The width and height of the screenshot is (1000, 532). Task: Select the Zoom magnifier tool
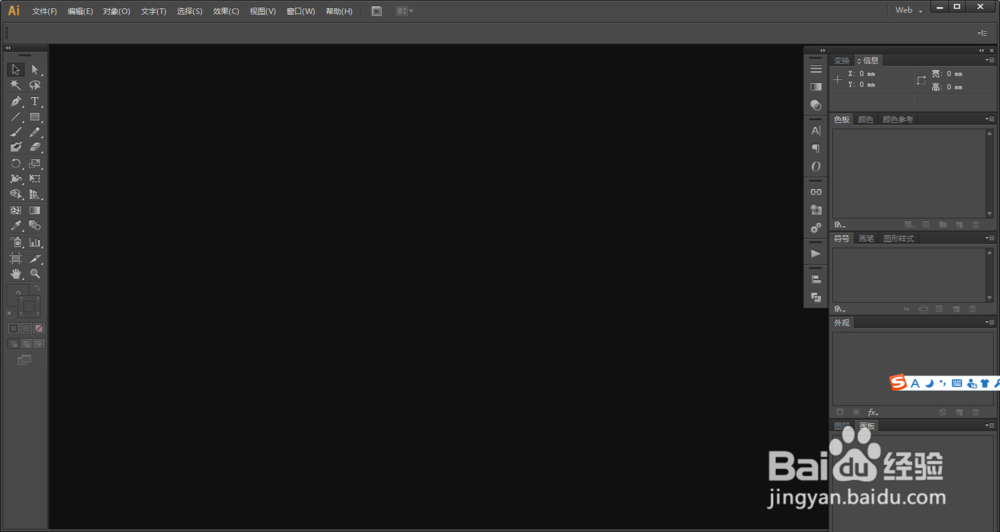tap(35, 274)
